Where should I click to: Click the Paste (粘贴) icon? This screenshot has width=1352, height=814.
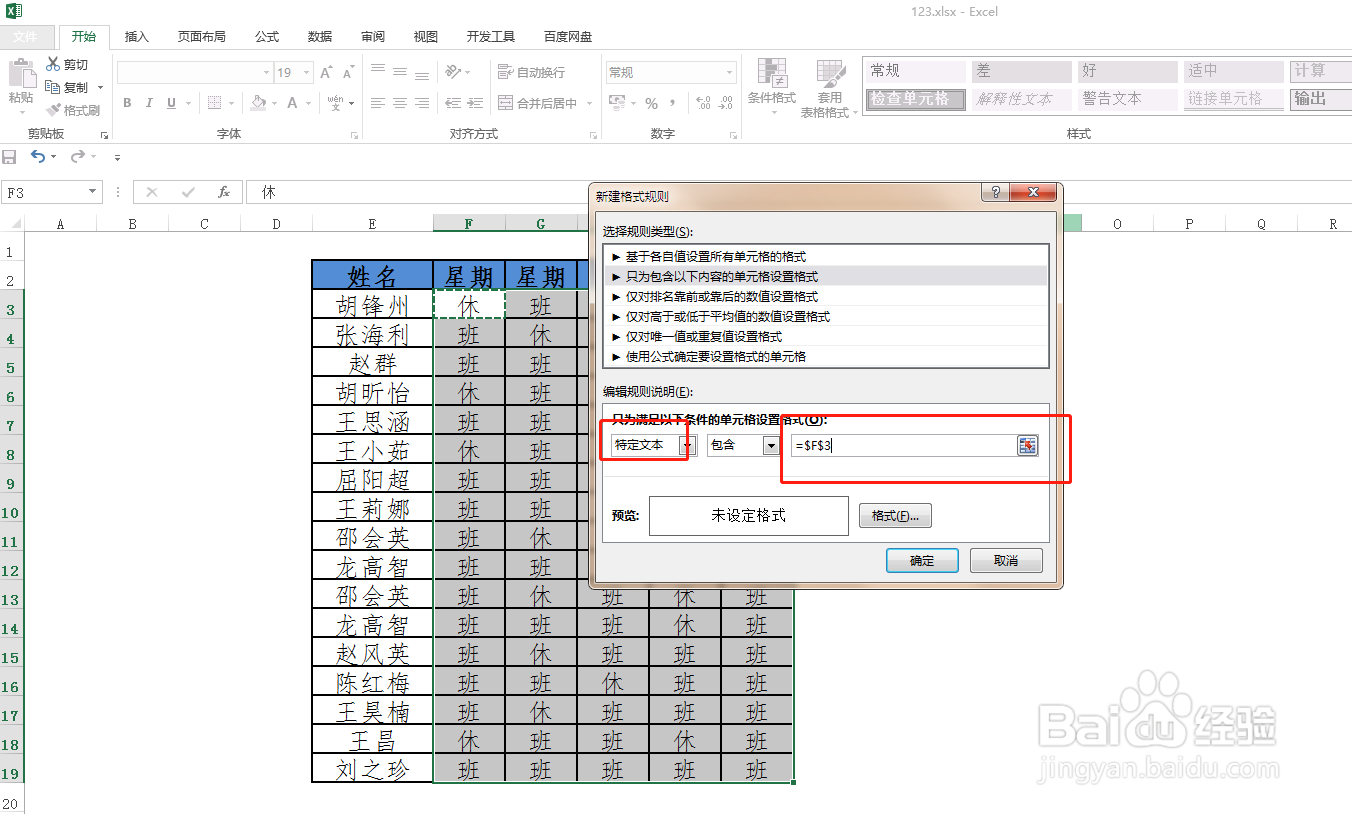(x=20, y=74)
